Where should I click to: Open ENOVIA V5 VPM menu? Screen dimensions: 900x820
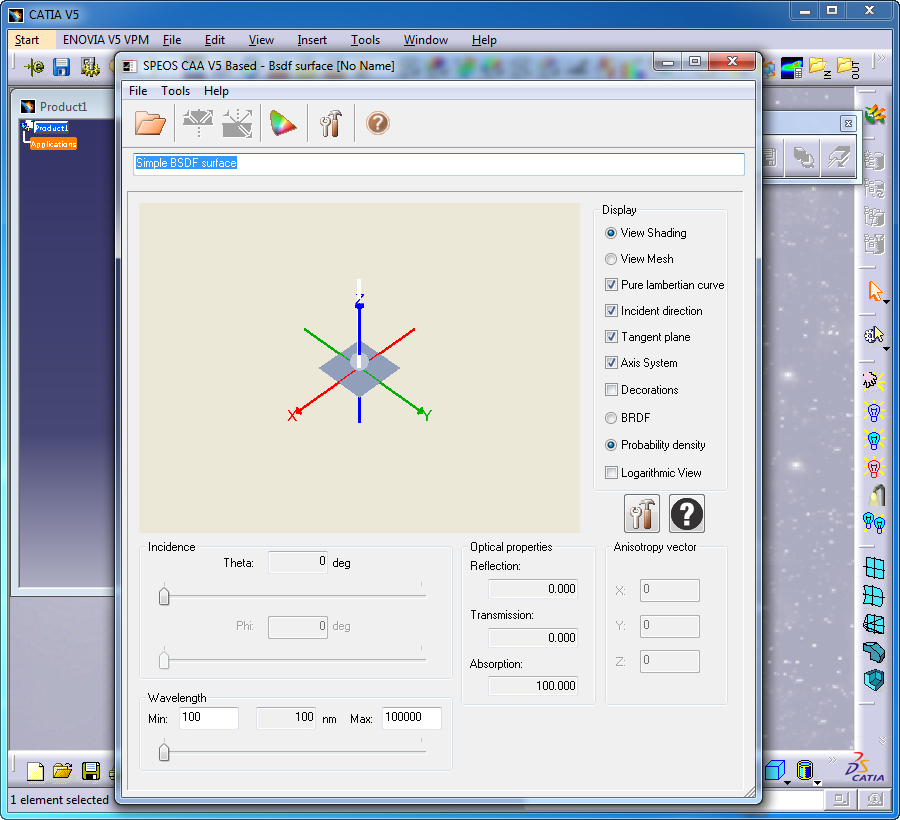point(106,40)
